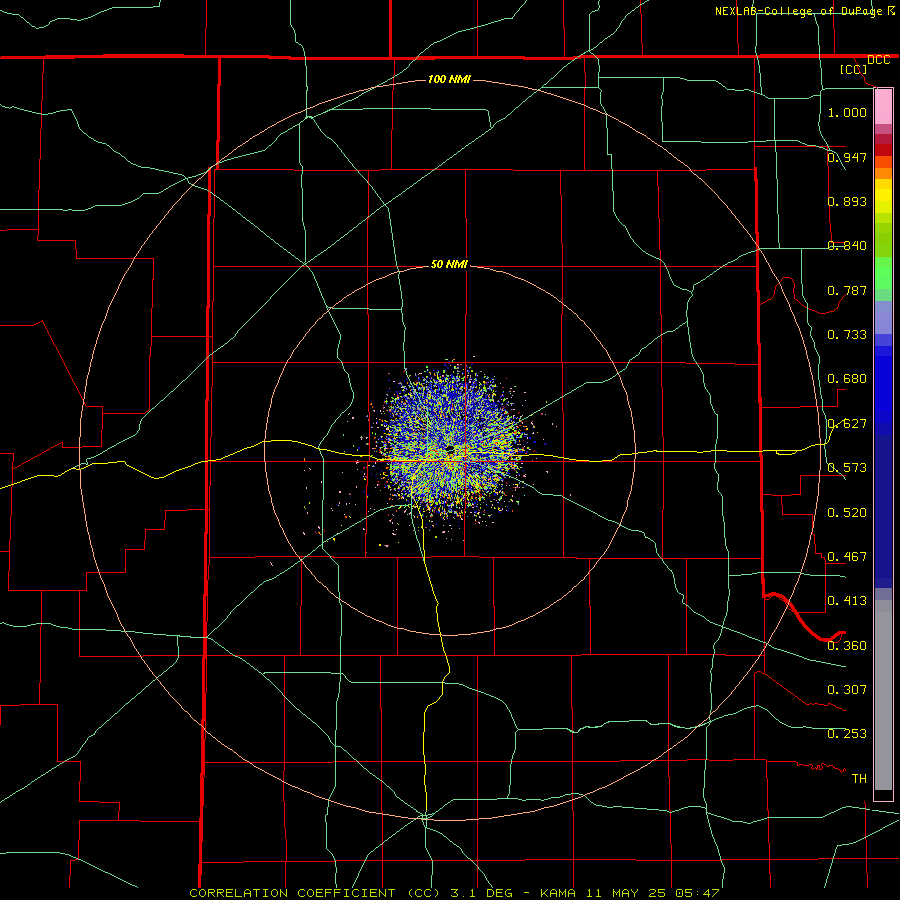This screenshot has height=900, width=900.
Task: Click the DCC label above the color scale
Action: [x=878, y=60]
